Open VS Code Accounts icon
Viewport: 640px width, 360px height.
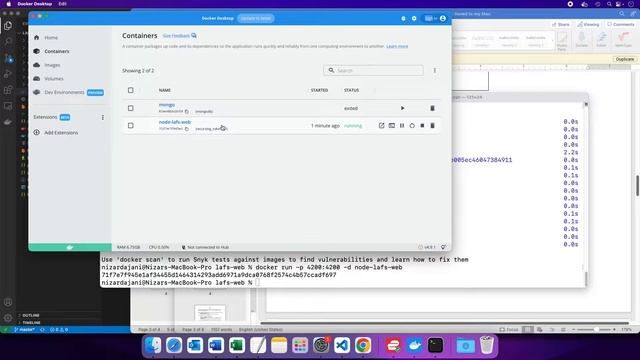pos(8,302)
